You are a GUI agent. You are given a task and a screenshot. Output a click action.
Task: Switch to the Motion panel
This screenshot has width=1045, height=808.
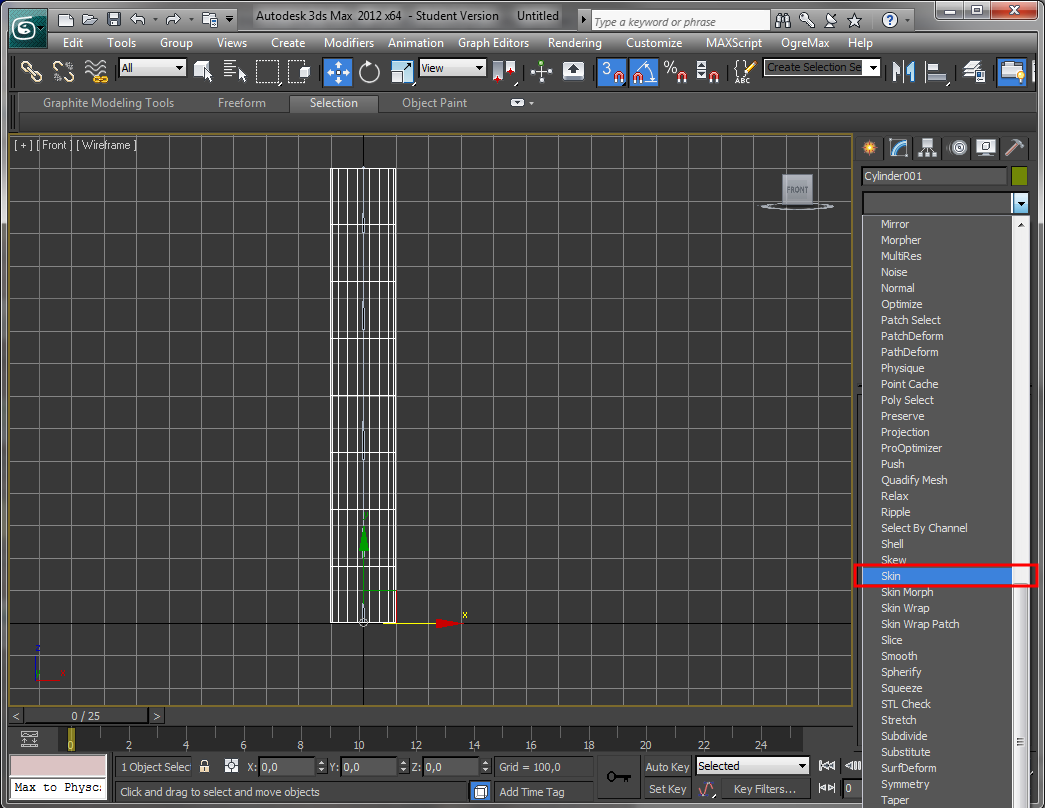point(957,148)
